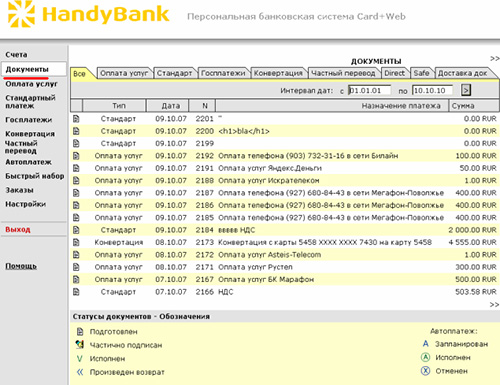Click the start date field 01.01.01

coord(369,90)
